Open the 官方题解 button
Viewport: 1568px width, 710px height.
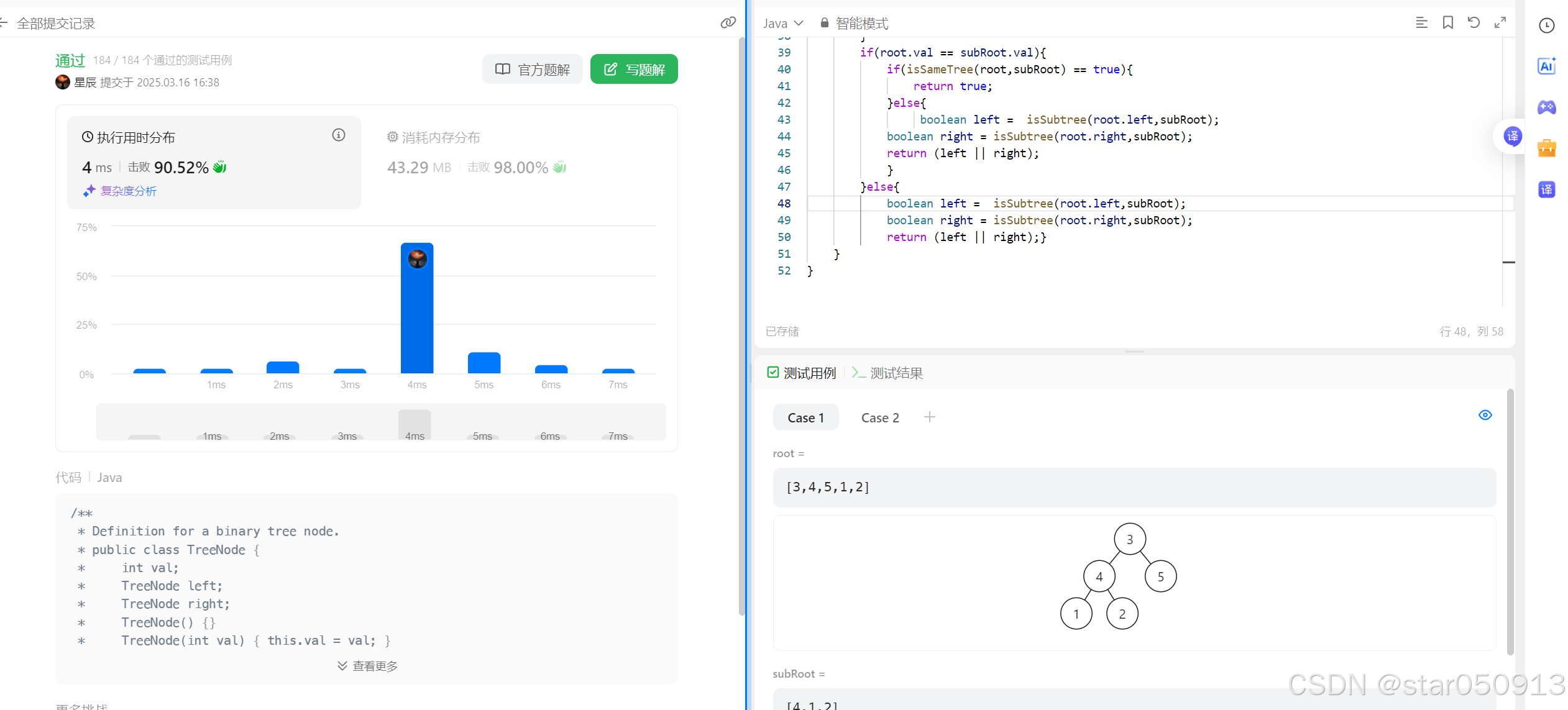532,69
